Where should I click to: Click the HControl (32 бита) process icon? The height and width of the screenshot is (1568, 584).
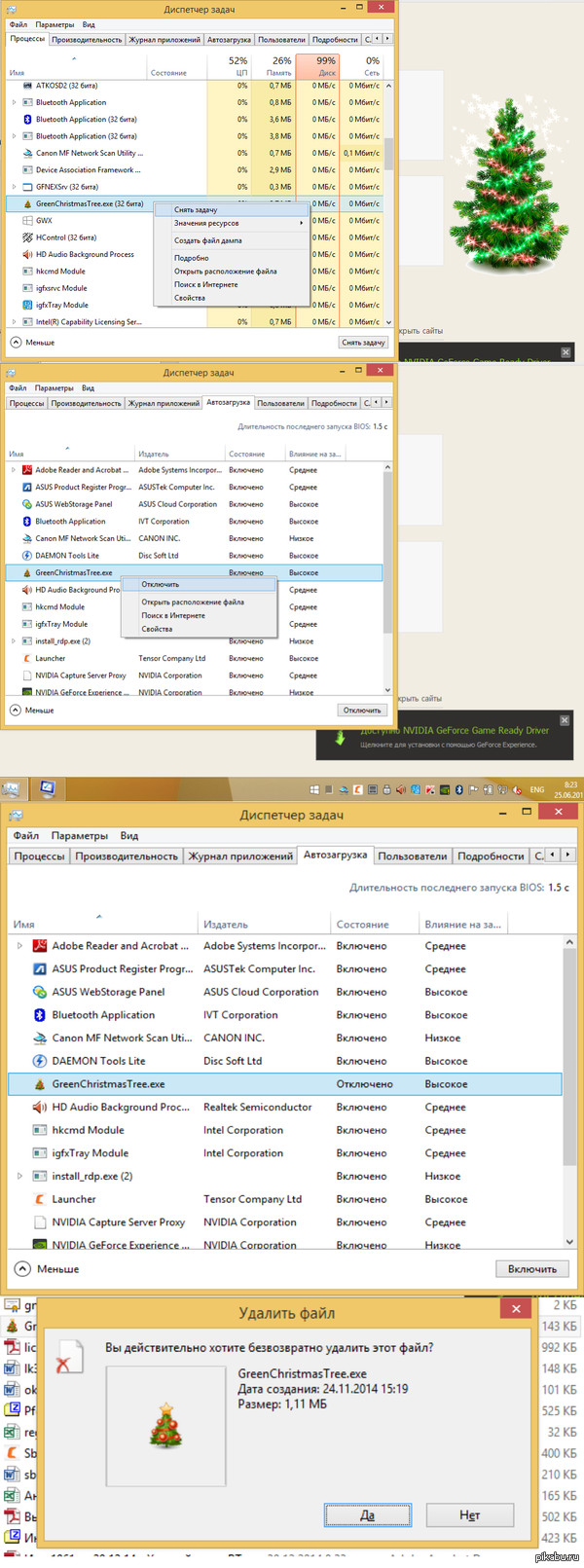[x=27, y=237]
